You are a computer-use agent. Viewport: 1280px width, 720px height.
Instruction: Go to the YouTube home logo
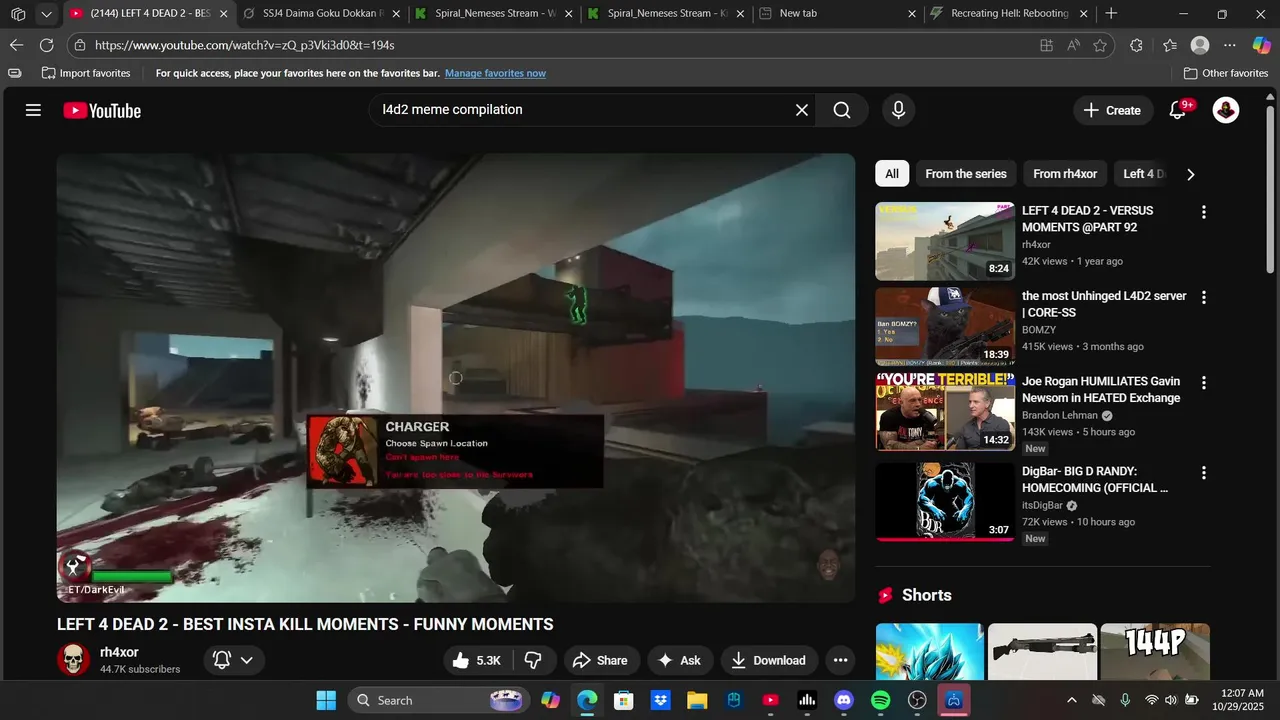pyautogui.click(x=102, y=111)
